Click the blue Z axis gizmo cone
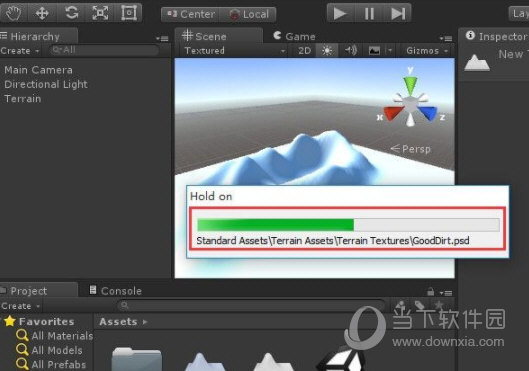 click(428, 113)
